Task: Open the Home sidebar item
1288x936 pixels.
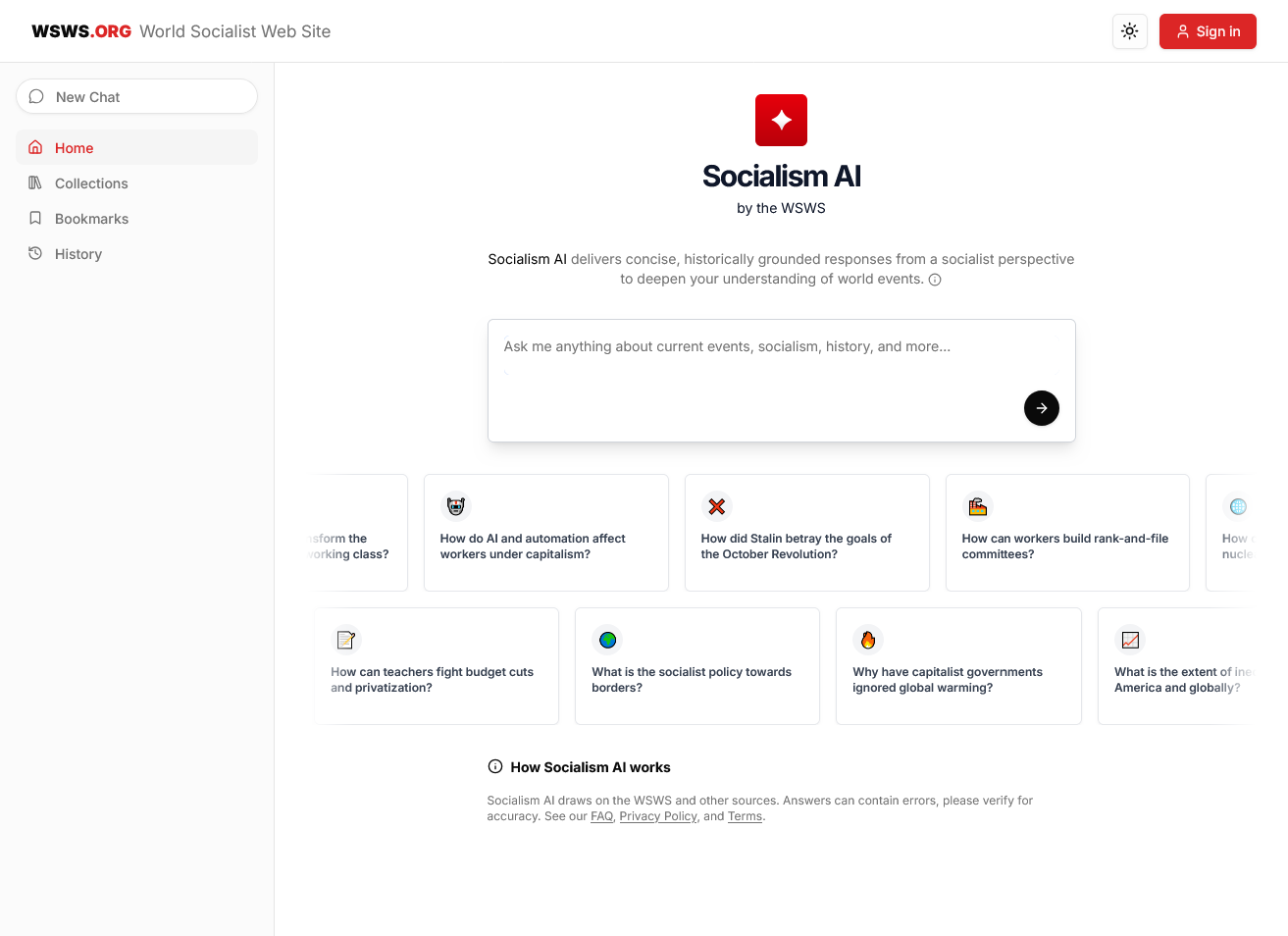Action: click(136, 147)
